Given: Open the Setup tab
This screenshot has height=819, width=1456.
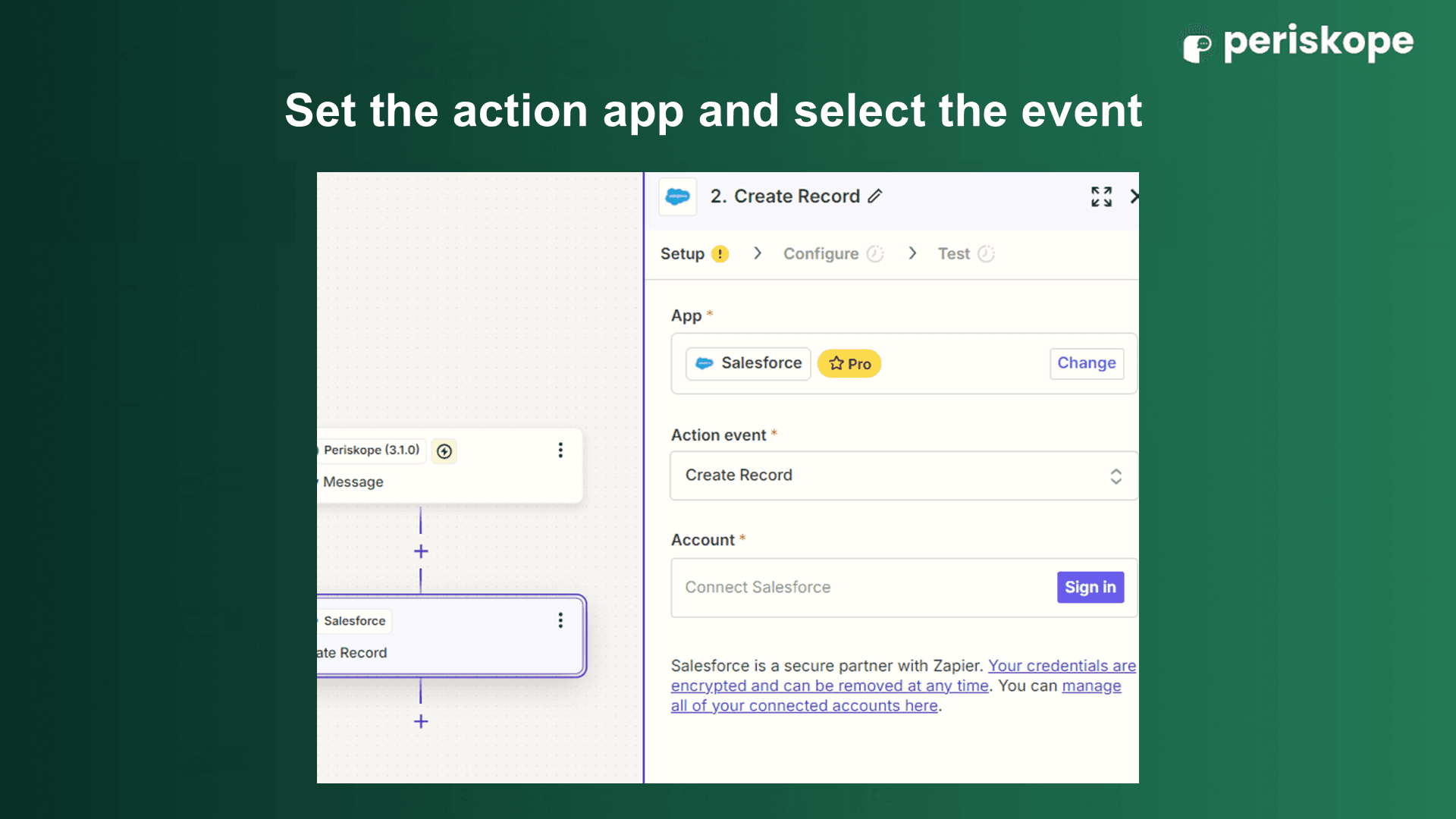Looking at the screenshot, I should coord(682,254).
